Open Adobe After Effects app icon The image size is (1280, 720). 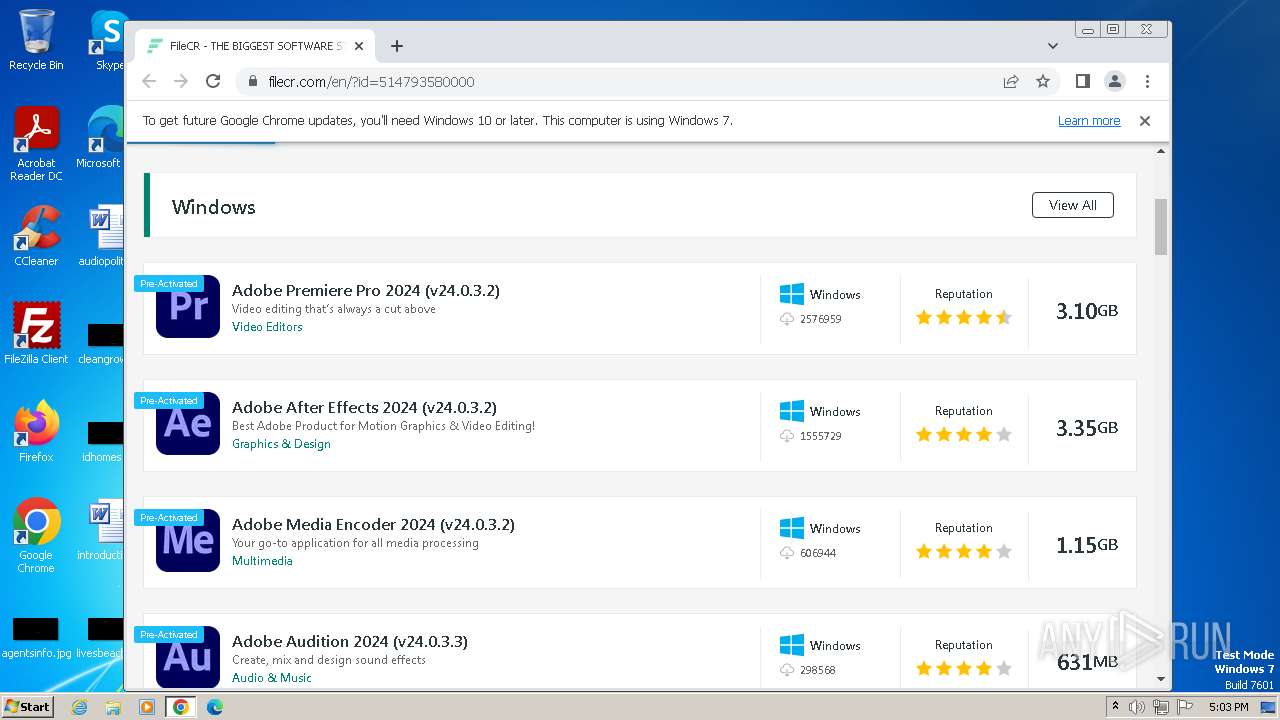(x=188, y=423)
